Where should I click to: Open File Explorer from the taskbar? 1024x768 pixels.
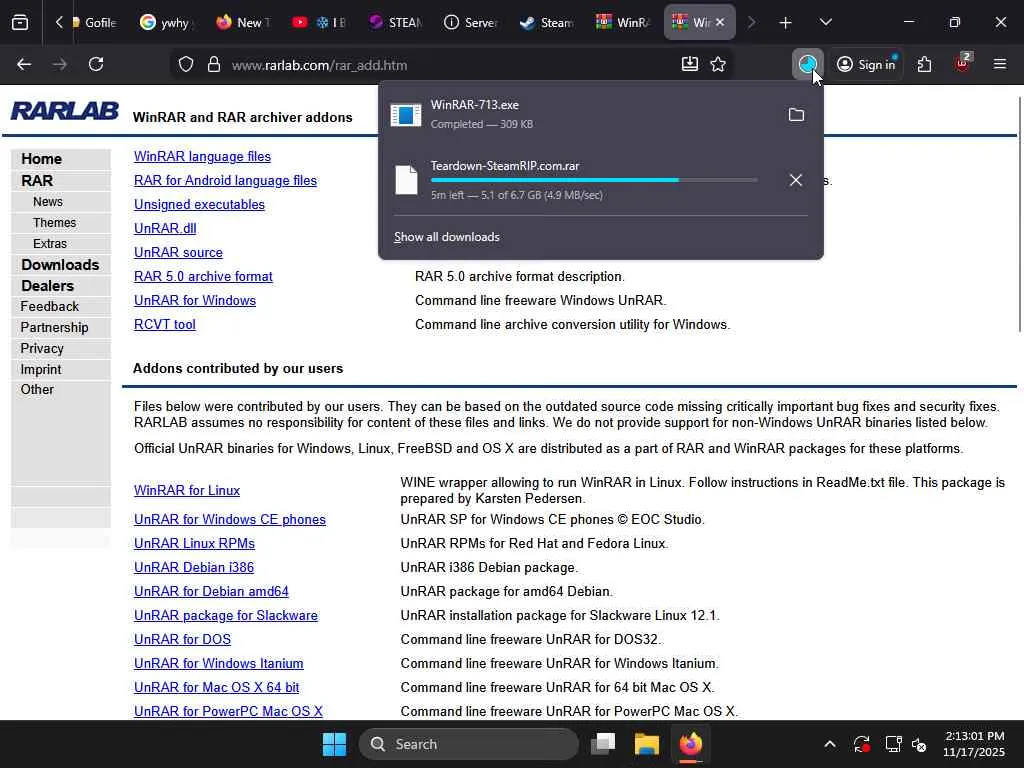point(647,744)
